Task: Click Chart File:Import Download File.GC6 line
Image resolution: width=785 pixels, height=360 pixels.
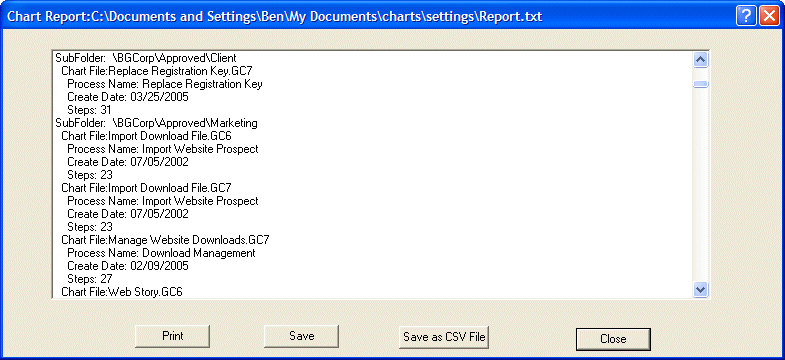Action: [x=146, y=136]
